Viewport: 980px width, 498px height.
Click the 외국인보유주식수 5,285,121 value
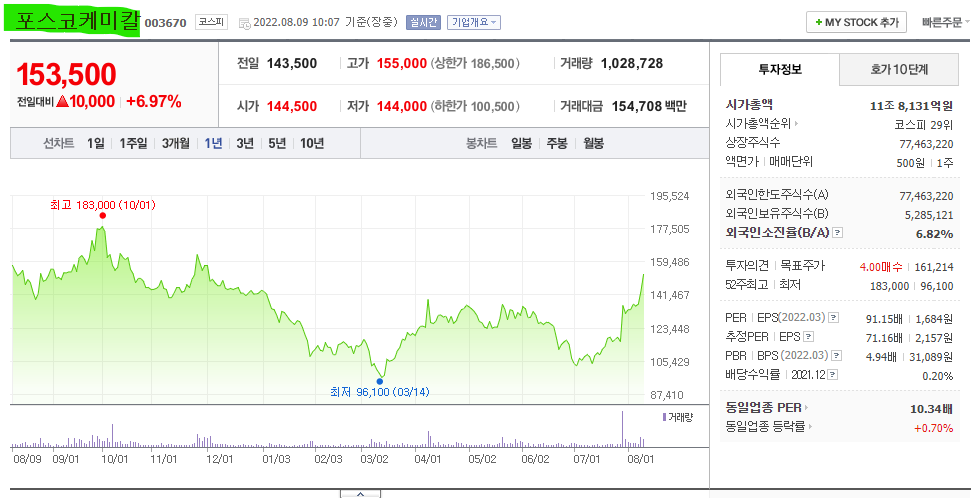[x=929, y=215]
